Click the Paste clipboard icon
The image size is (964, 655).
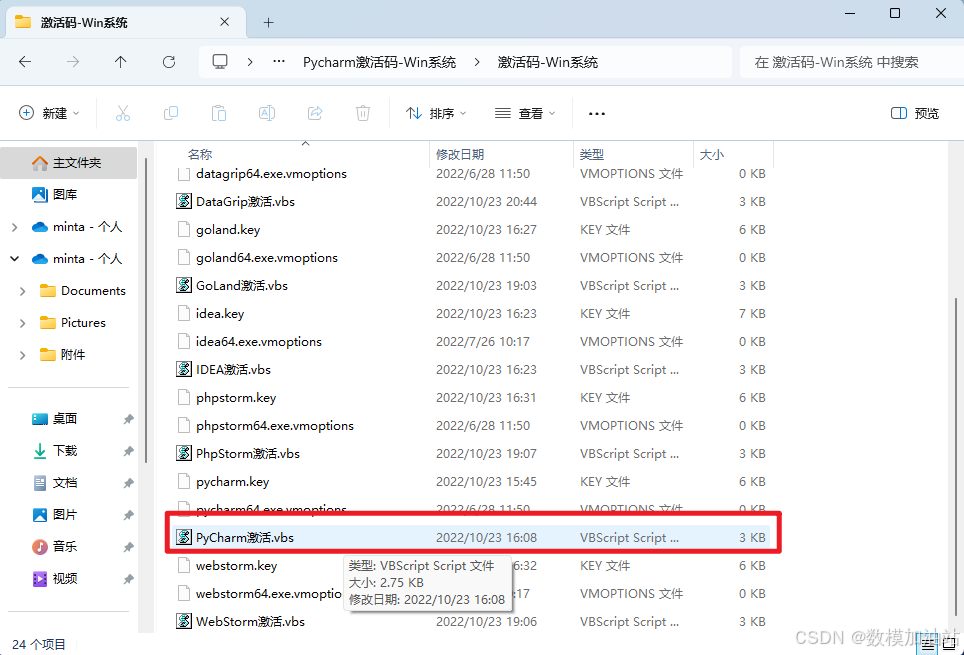coord(219,113)
